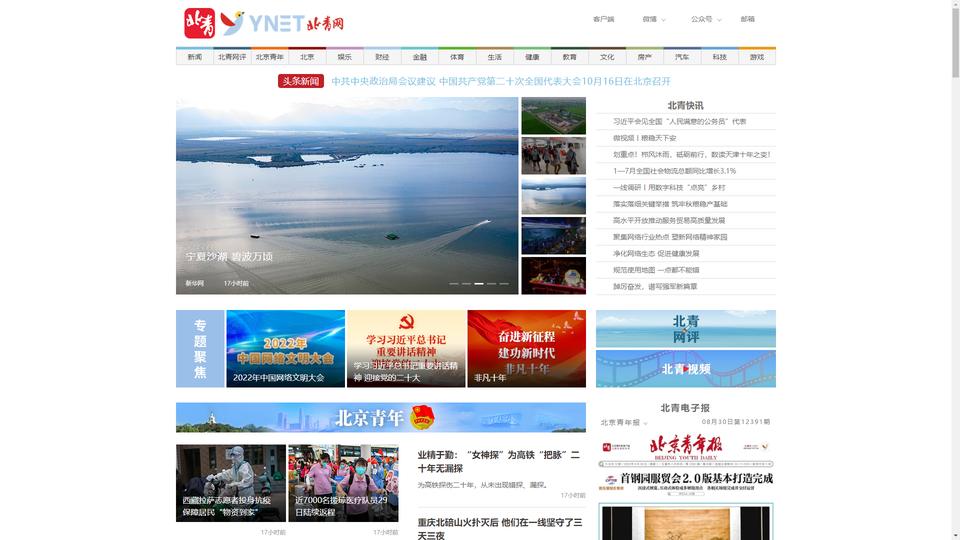Select the 科技 navigation tab

pyautogui.click(x=719, y=57)
